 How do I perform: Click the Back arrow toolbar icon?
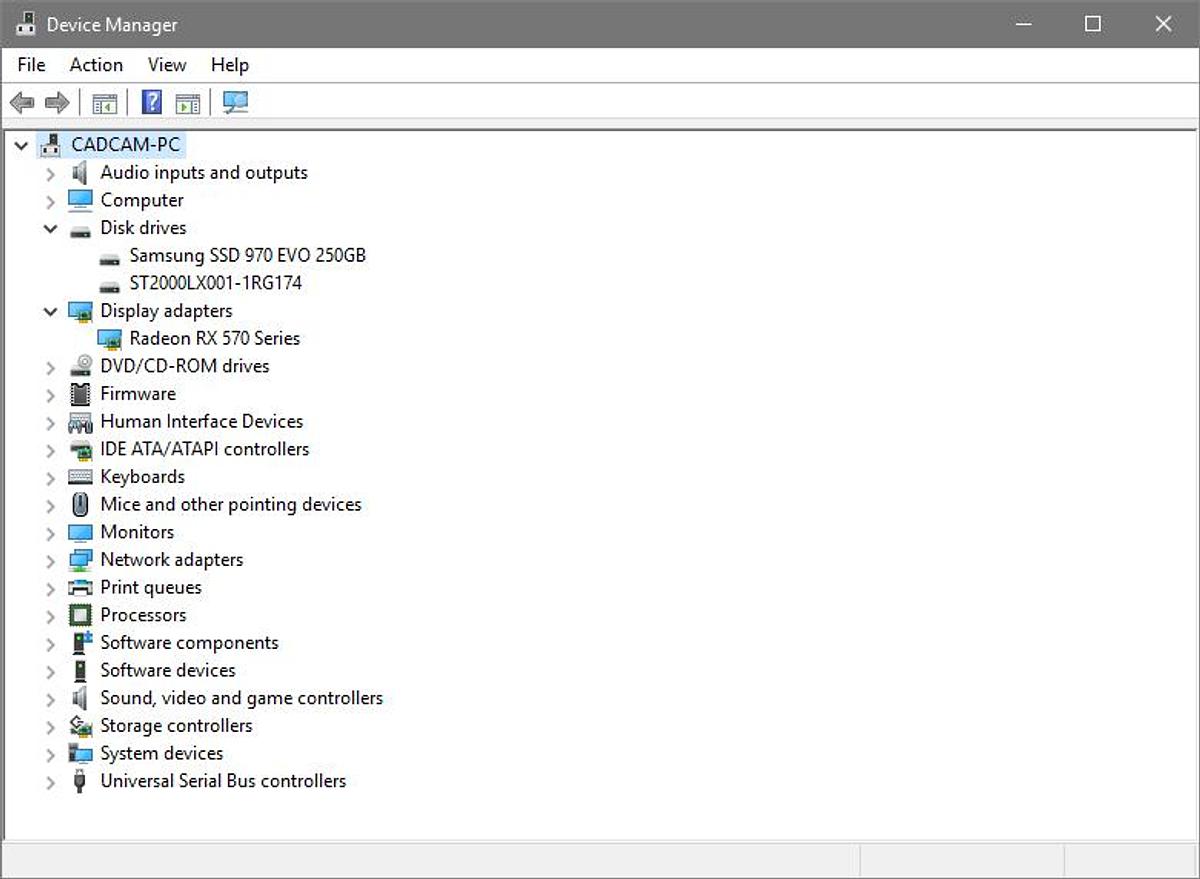click(22, 102)
